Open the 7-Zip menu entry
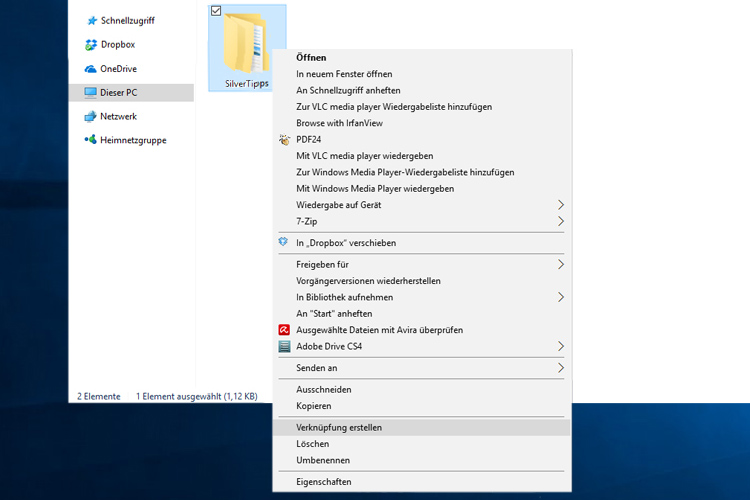 pos(422,221)
